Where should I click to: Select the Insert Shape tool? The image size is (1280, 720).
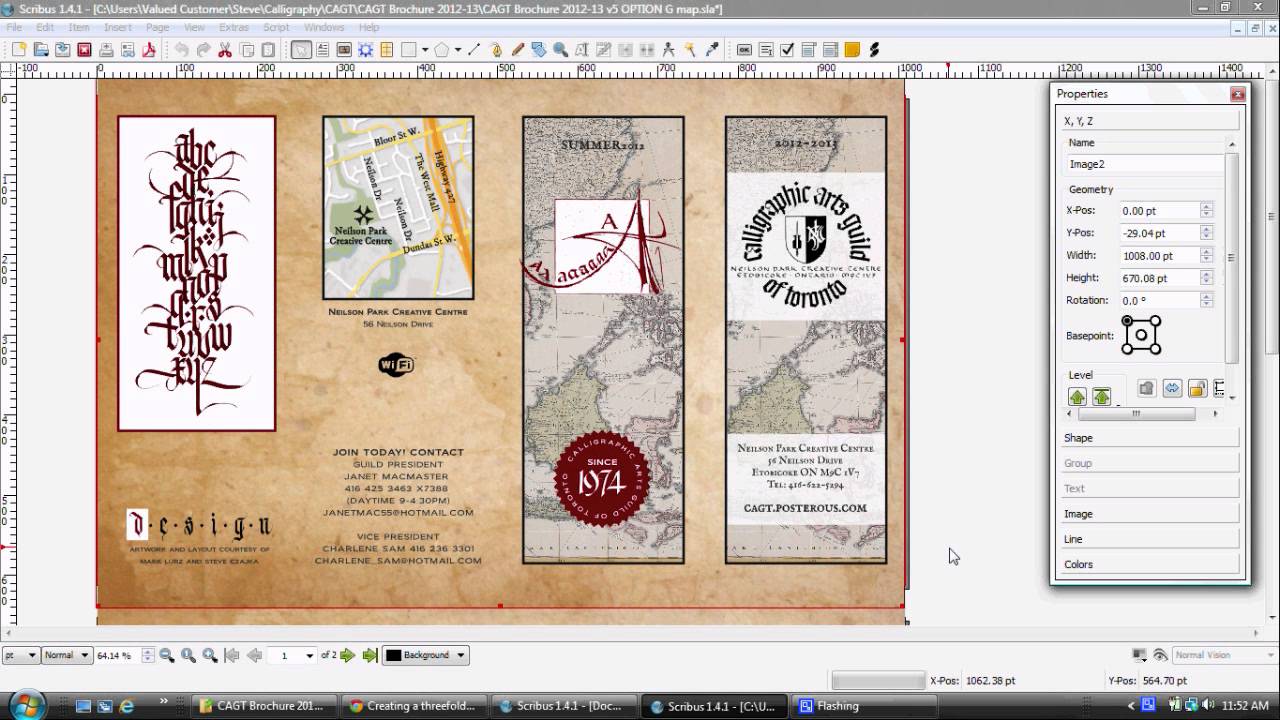[409, 50]
